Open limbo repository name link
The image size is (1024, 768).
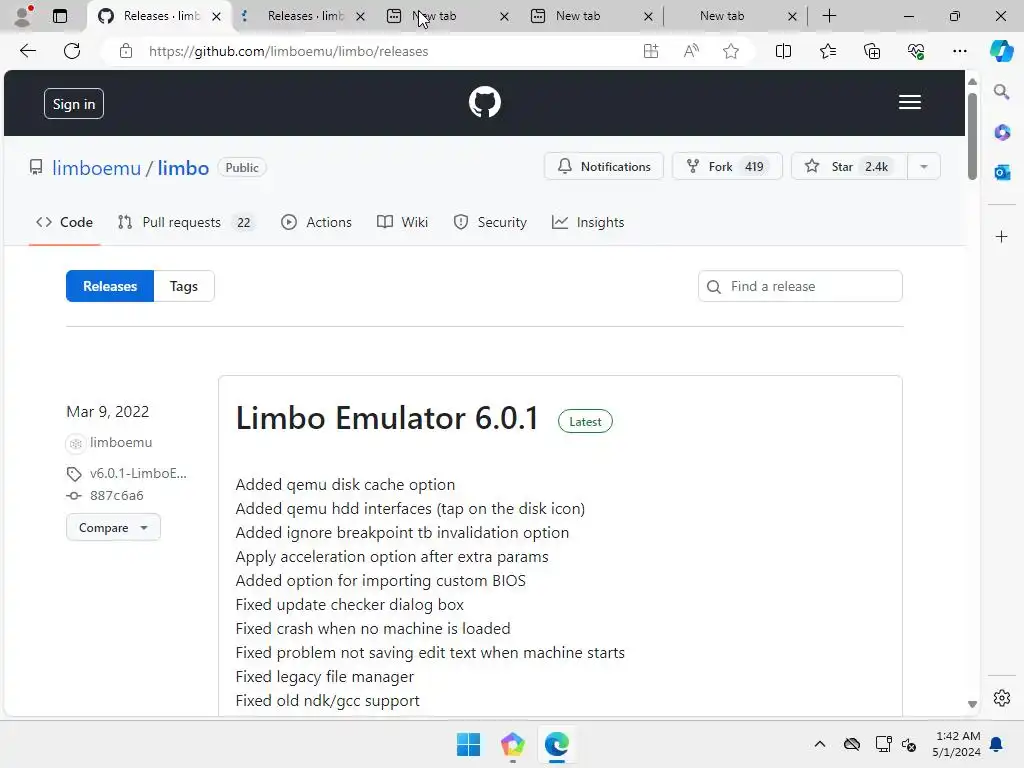183,168
